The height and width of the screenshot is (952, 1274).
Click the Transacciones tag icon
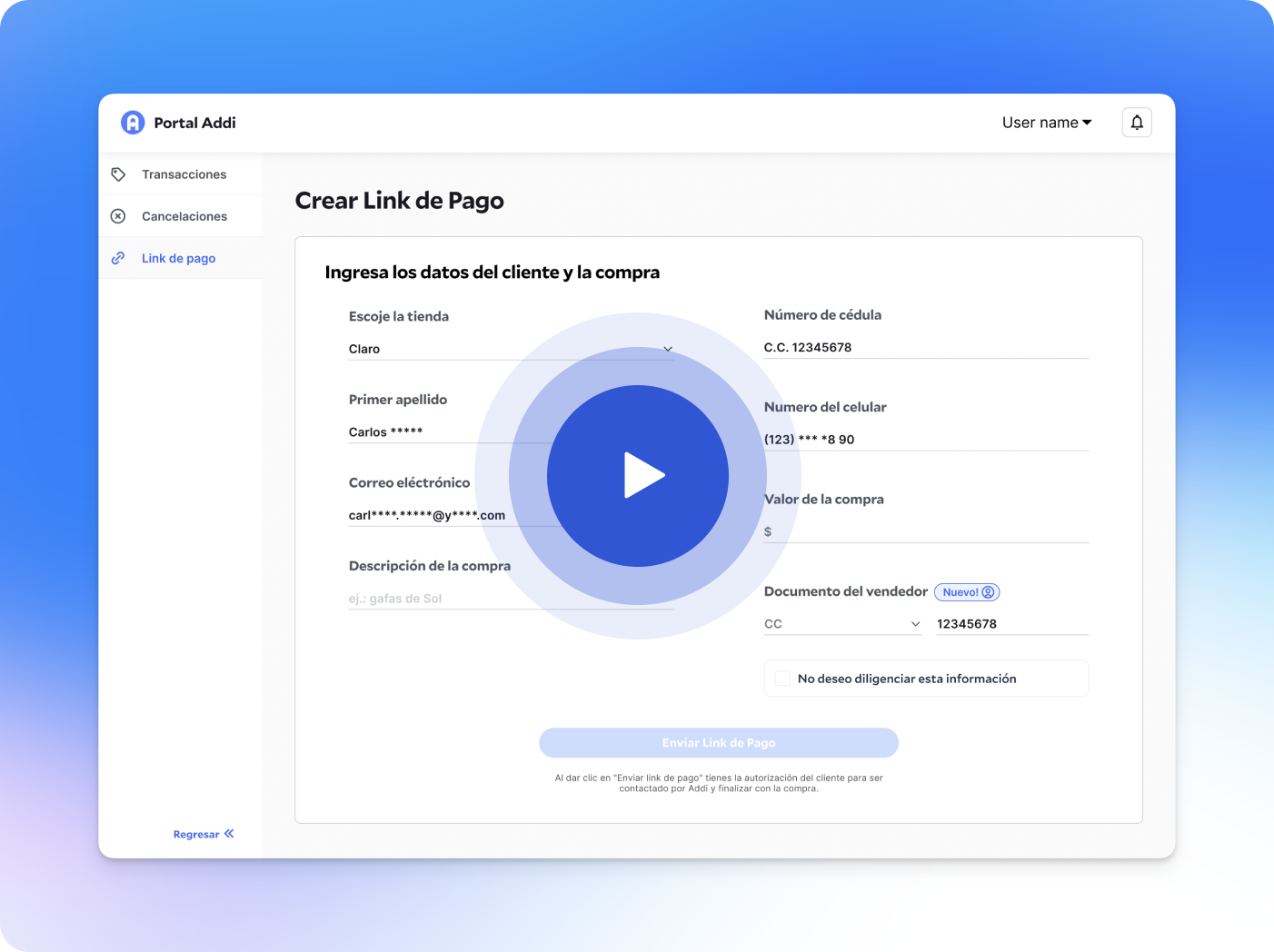(x=118, y=174)
